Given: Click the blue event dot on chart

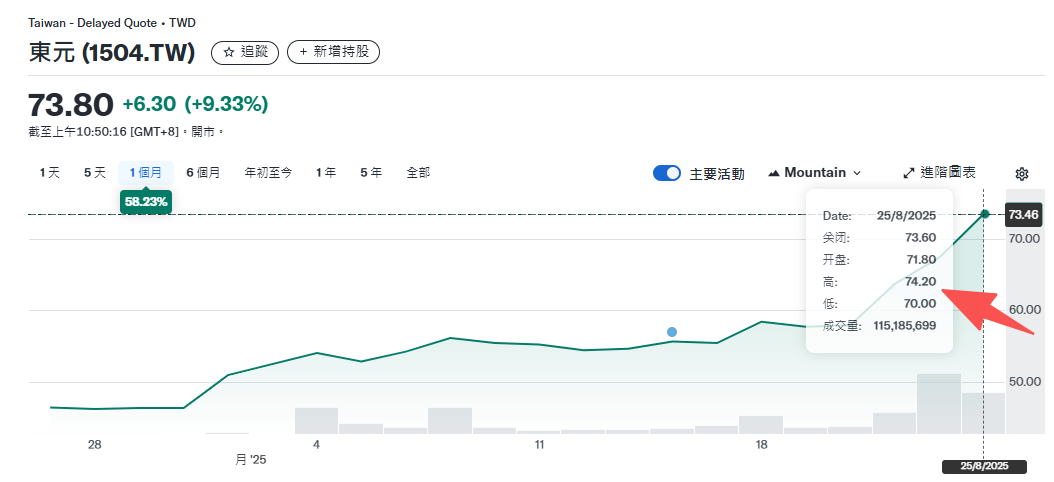Looking at the screenshot, I should click(672, 332).
